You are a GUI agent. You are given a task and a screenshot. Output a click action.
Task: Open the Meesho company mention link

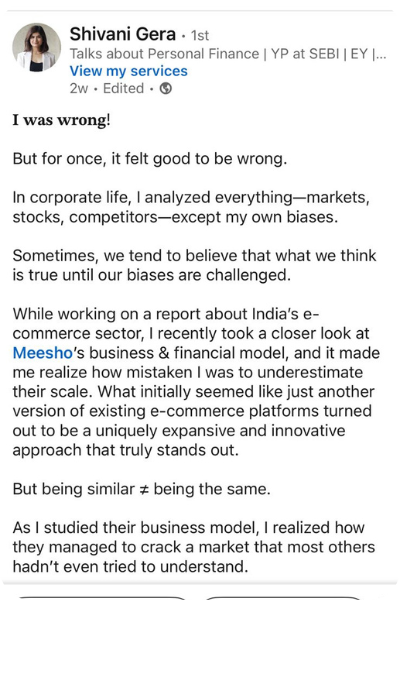tap(42, 353)
